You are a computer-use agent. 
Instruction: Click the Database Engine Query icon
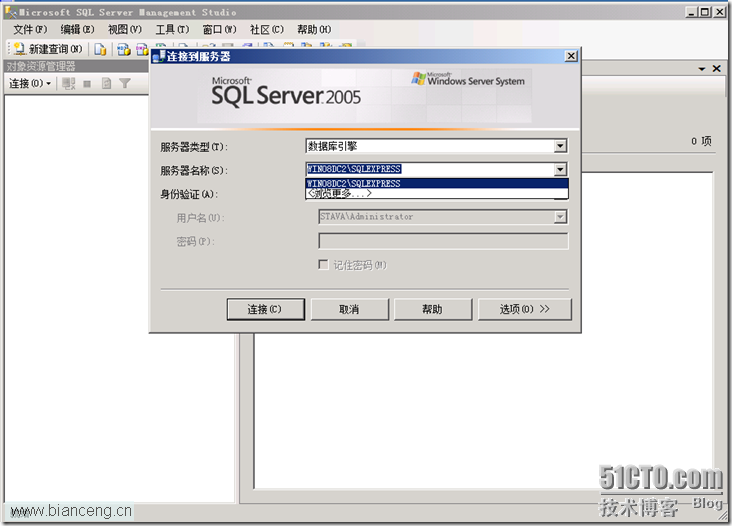pos(100,49)
